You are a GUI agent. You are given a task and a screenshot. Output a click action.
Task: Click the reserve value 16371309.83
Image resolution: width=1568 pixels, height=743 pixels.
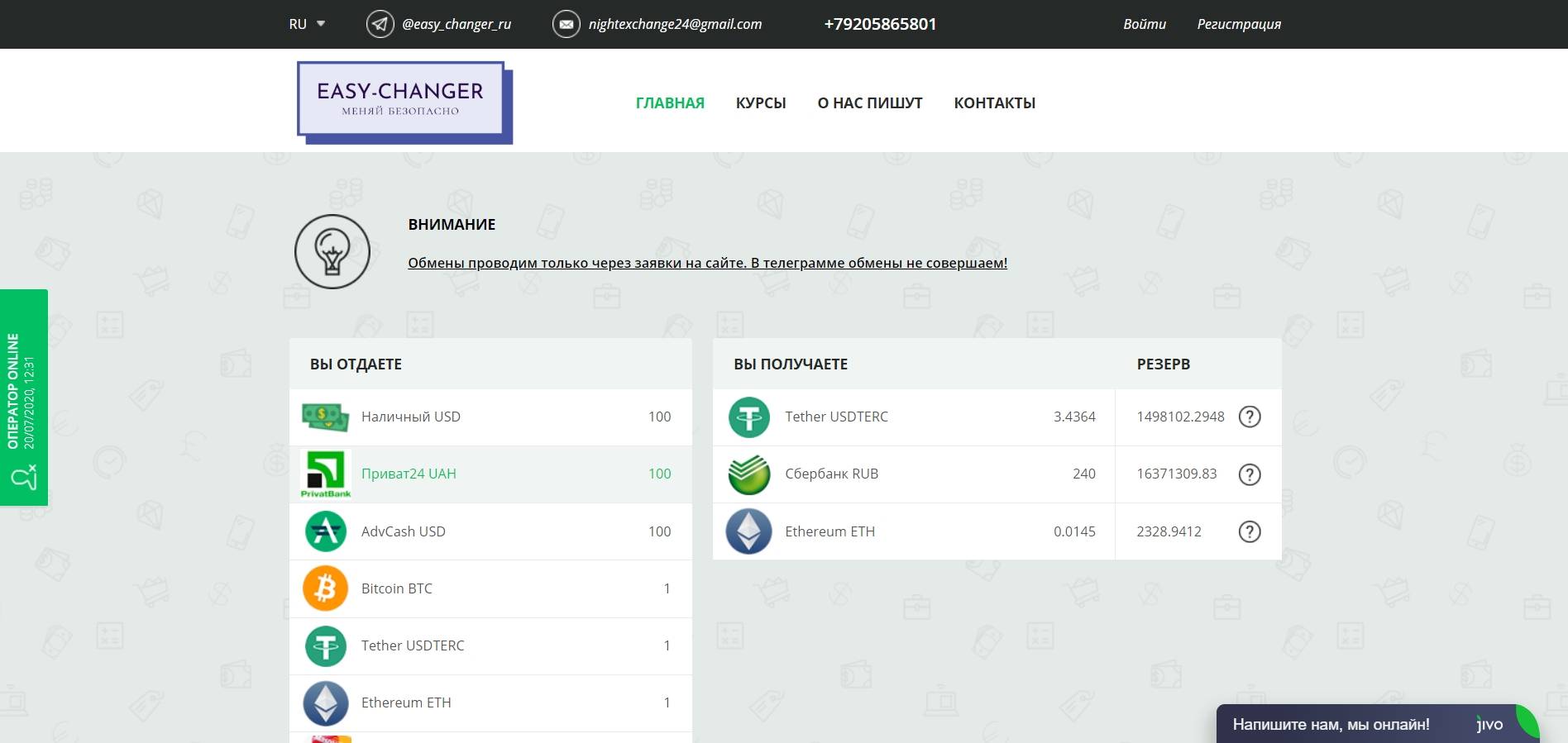pyautogui.click(x=1177, y=474)
